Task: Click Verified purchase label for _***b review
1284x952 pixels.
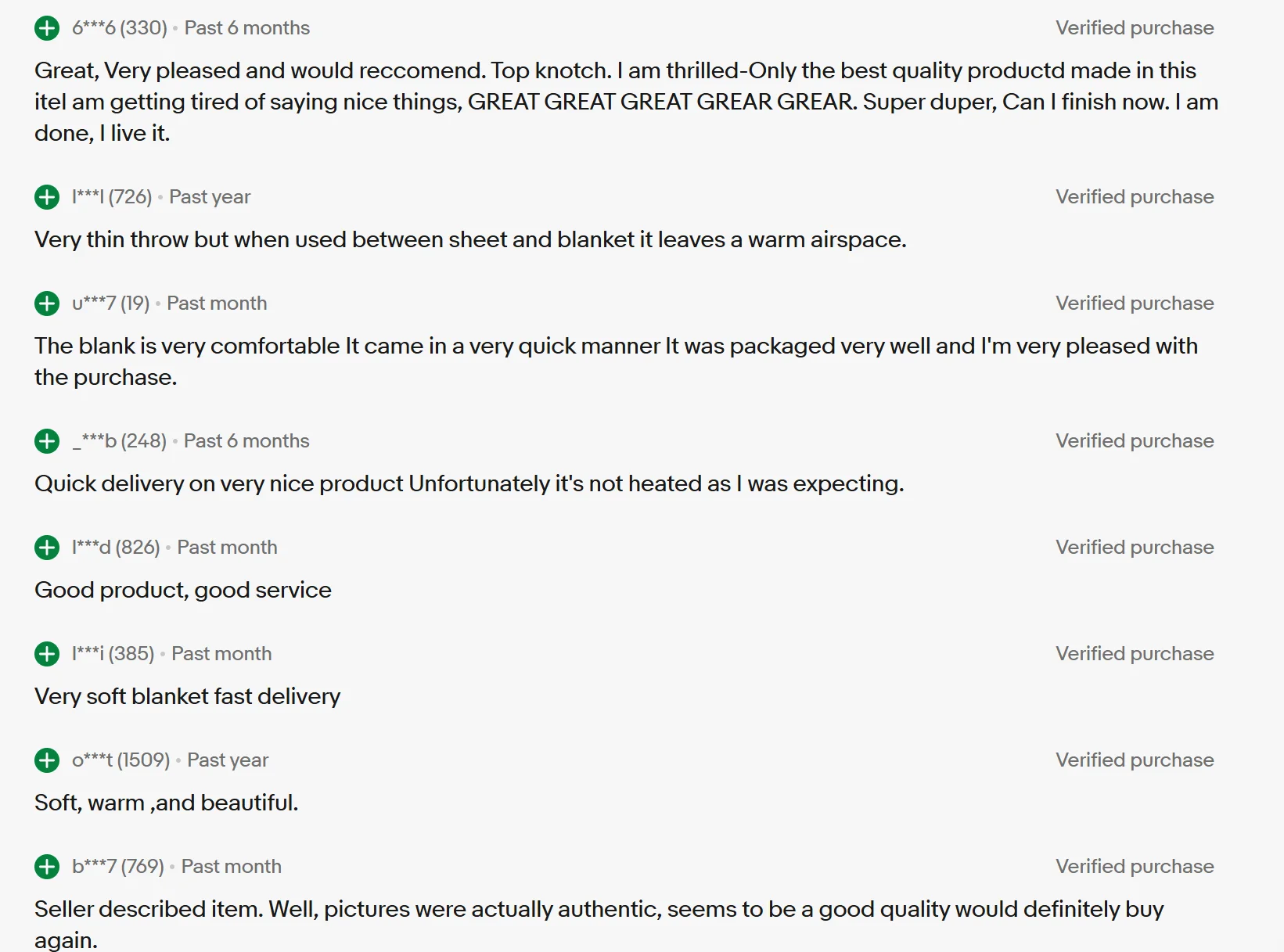Action: pos(1134,441)
